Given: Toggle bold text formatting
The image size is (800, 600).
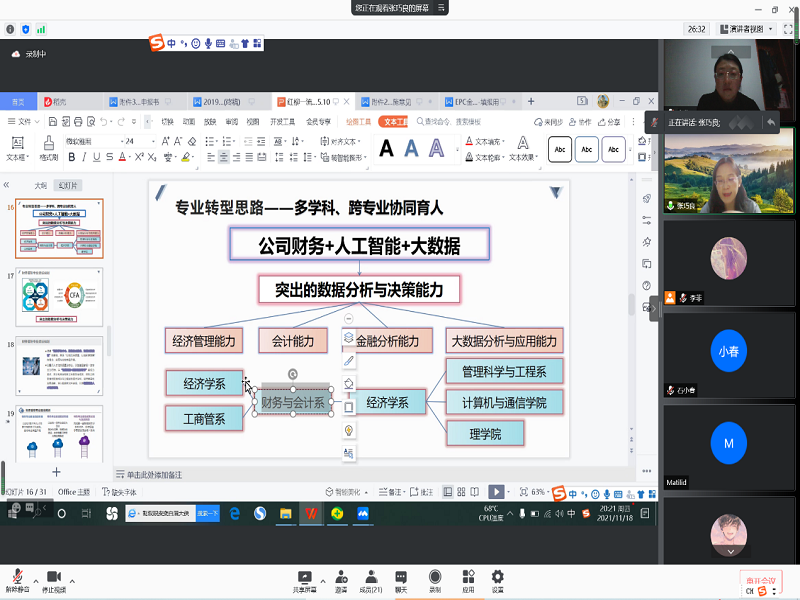Looking at the screenshot, I should [71, 157].
